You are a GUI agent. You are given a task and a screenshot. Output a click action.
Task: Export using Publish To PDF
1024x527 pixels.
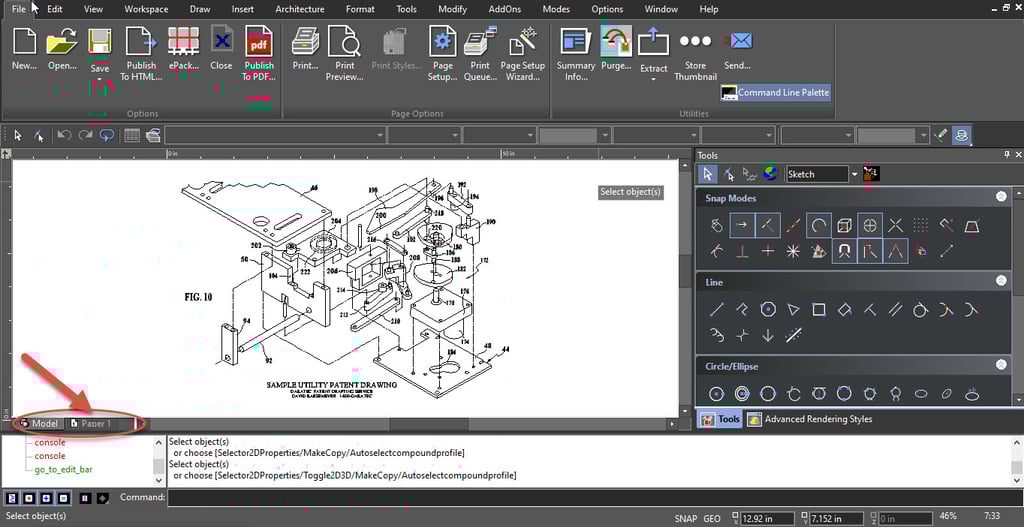[259, 42]
